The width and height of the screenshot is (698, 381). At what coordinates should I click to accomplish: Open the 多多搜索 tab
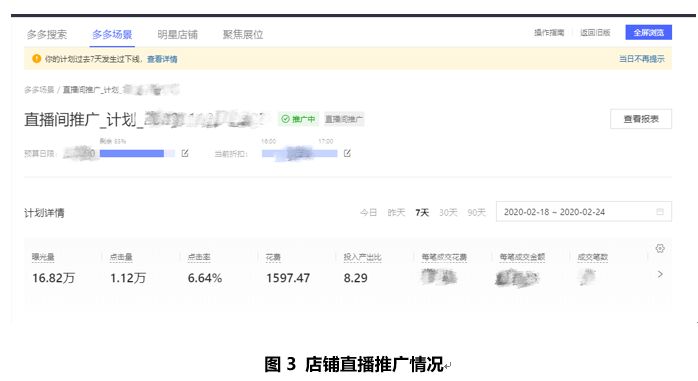point(47,34)
